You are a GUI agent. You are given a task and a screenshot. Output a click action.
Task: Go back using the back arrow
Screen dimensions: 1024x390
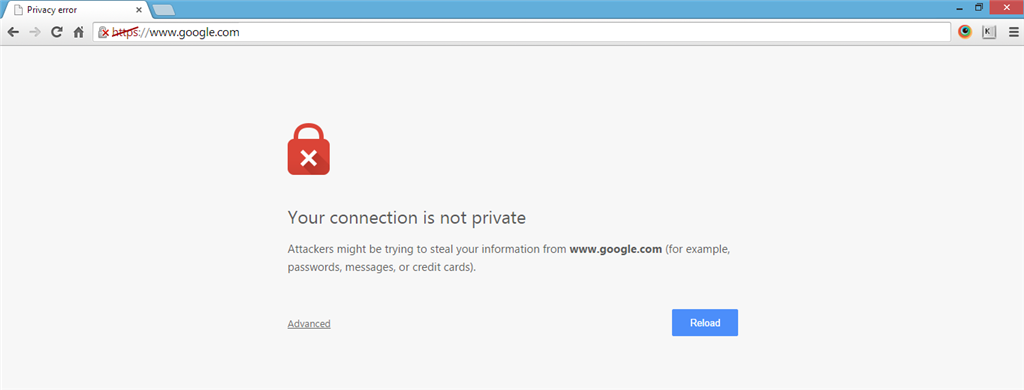coord(13,31)
